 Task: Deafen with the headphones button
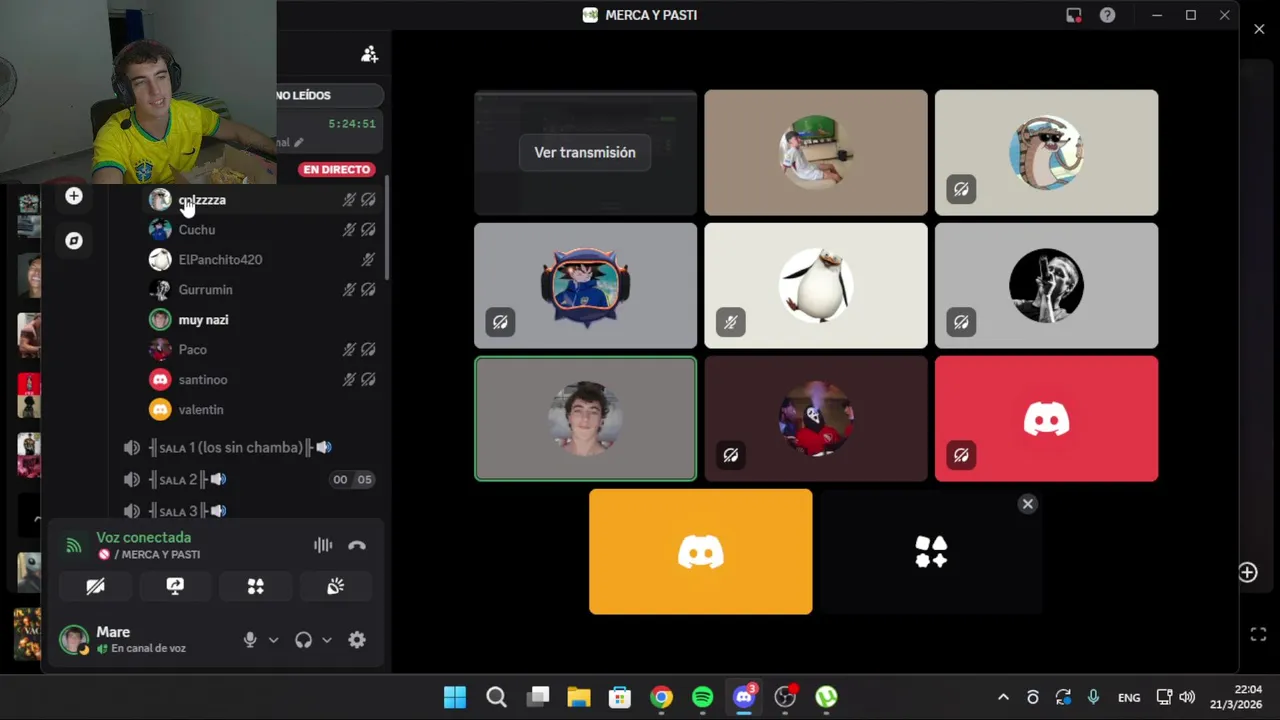[303, 640]
